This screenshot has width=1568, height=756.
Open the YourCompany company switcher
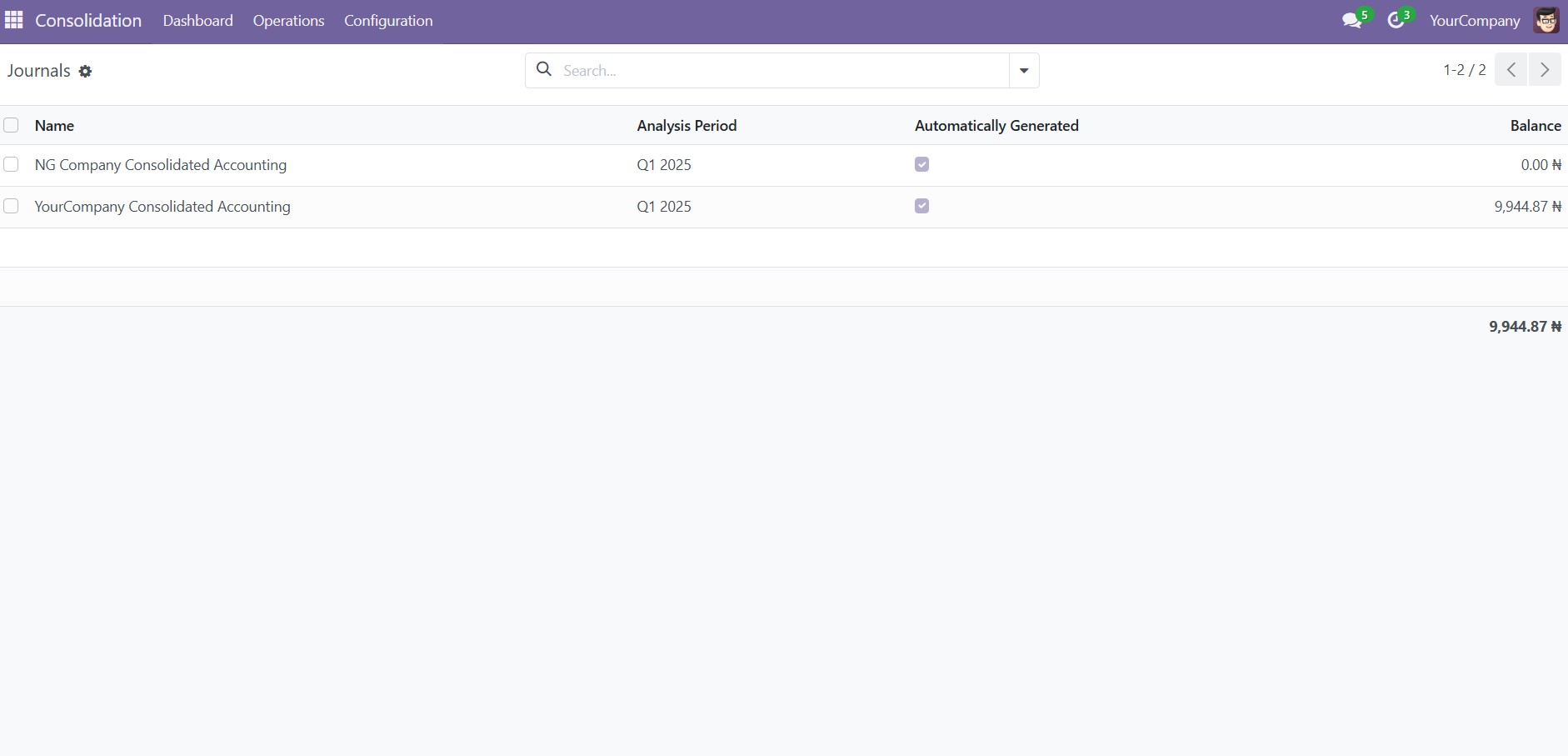(1474, 21)
